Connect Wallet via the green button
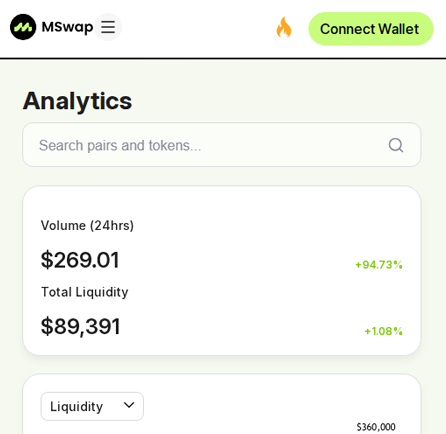446x434 pixels. point(371,29)
